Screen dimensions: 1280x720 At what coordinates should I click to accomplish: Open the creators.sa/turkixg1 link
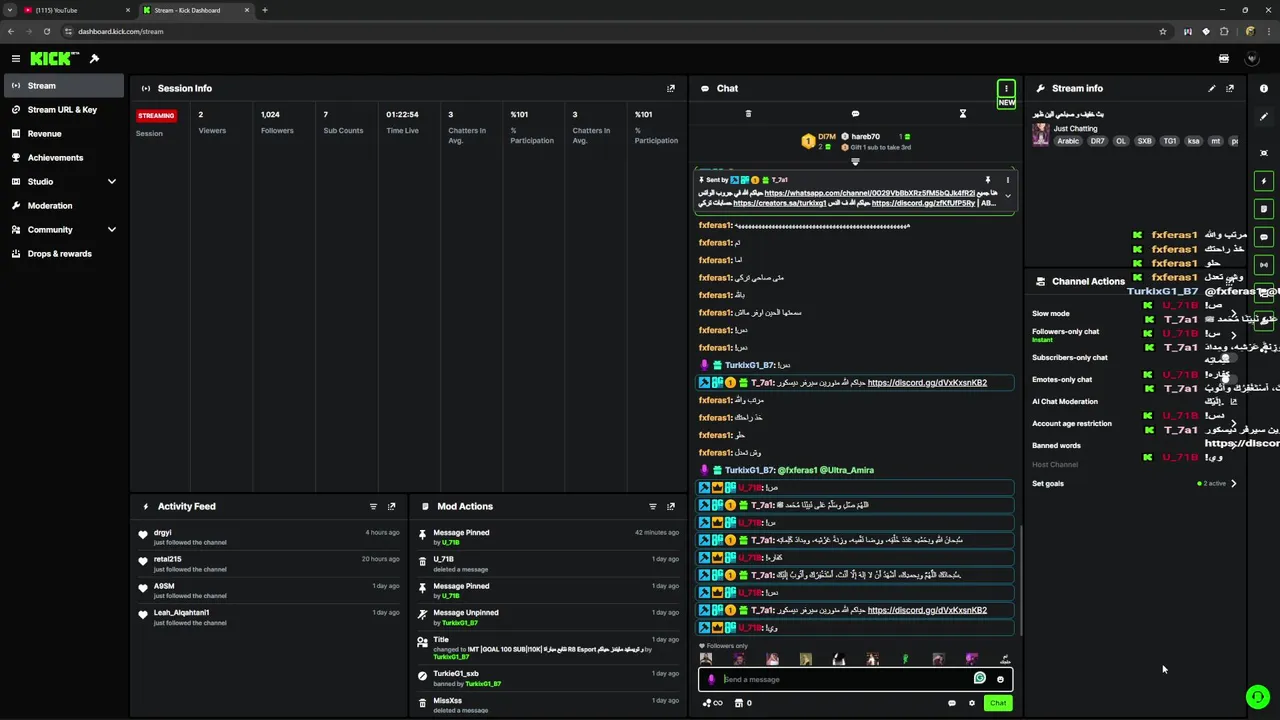(780, 203)
